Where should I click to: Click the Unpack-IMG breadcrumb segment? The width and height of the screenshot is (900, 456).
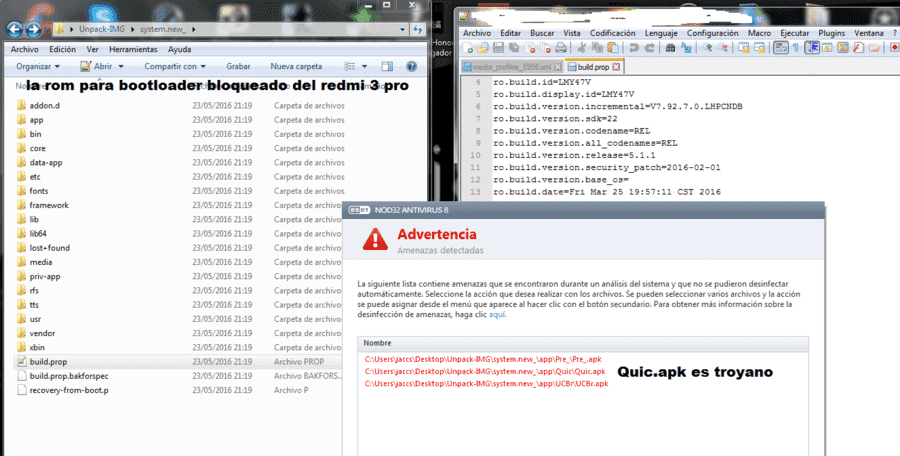tap(102, 29)
